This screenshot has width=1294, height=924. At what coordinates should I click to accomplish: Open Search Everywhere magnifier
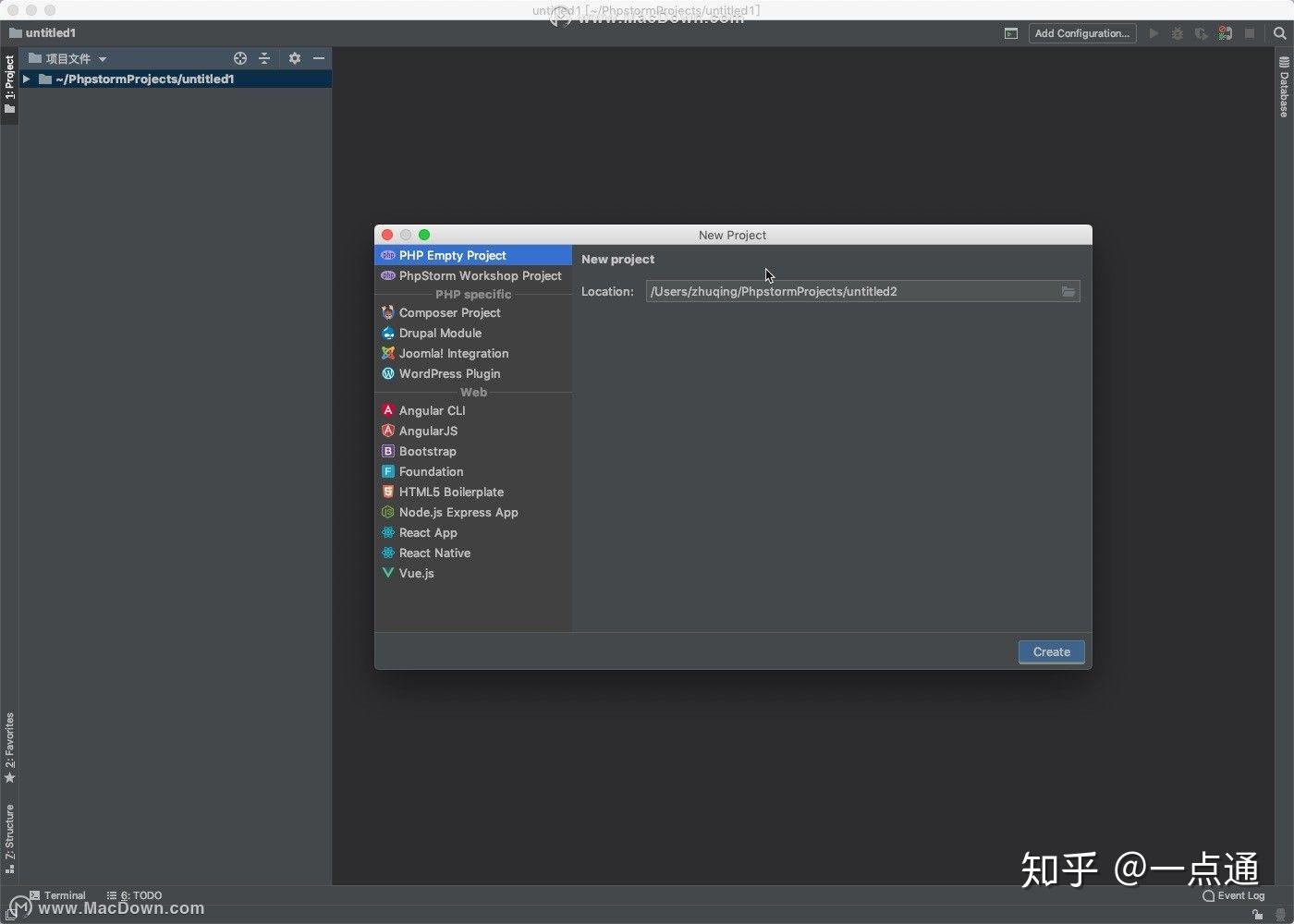click(1280, 33)
